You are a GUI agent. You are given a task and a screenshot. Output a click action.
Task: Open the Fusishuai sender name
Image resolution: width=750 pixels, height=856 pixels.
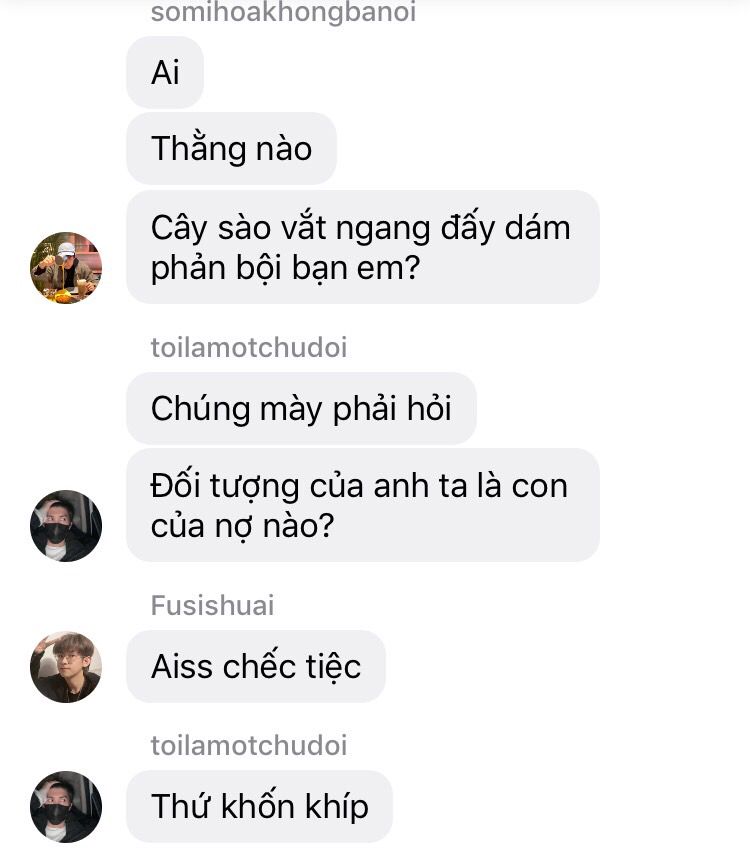(212, 605)
